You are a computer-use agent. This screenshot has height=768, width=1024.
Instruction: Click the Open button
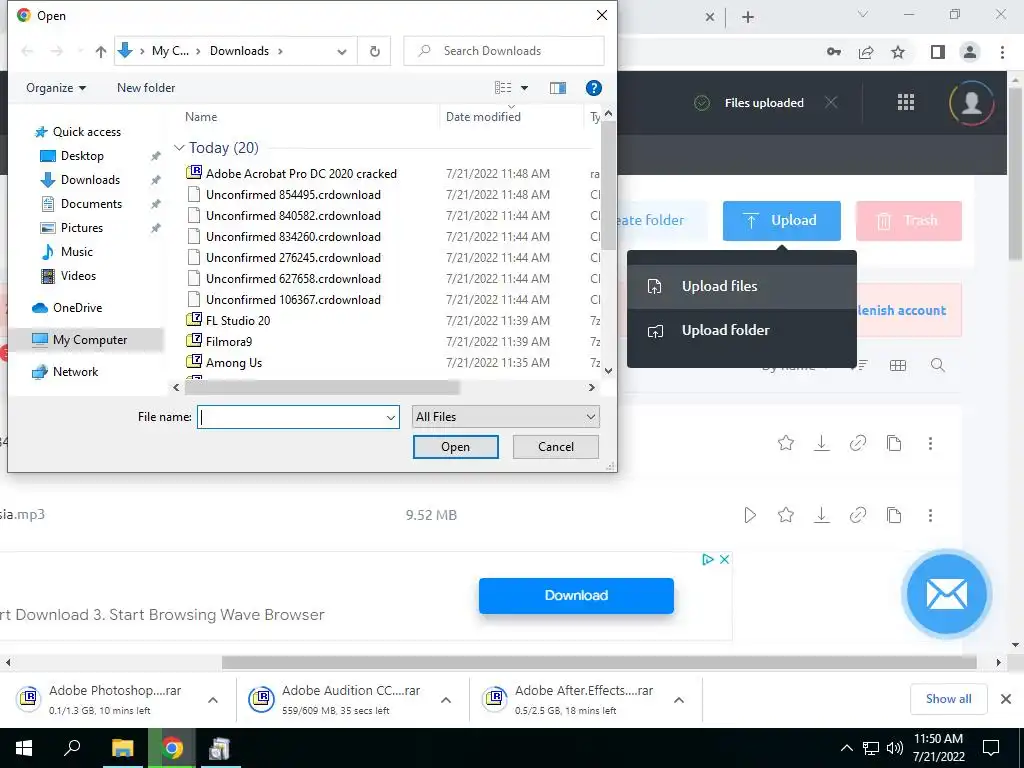[455, 447]
